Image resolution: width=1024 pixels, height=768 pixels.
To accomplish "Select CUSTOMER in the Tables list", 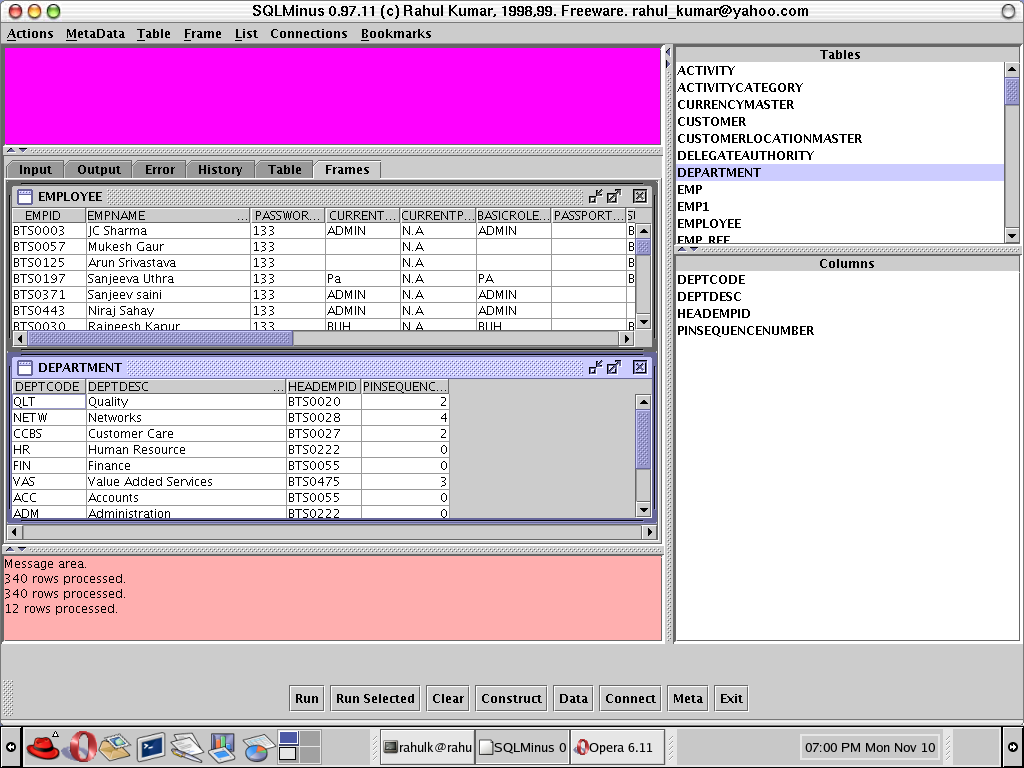I will tap(711, 121).
